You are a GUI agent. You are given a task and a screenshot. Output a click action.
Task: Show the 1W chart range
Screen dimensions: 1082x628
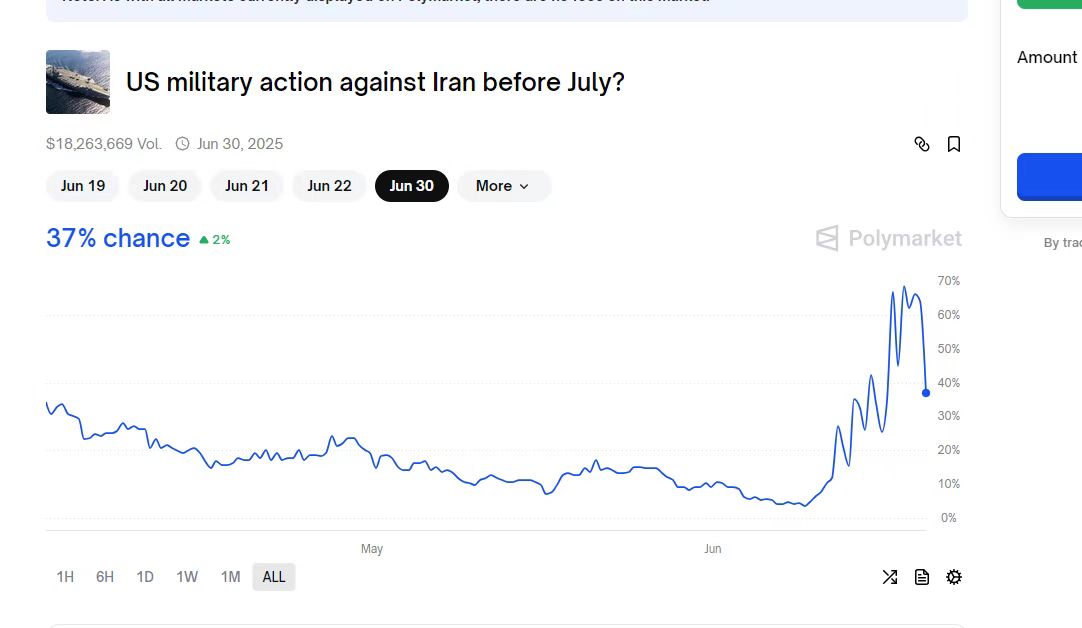[x=187, y=577]
